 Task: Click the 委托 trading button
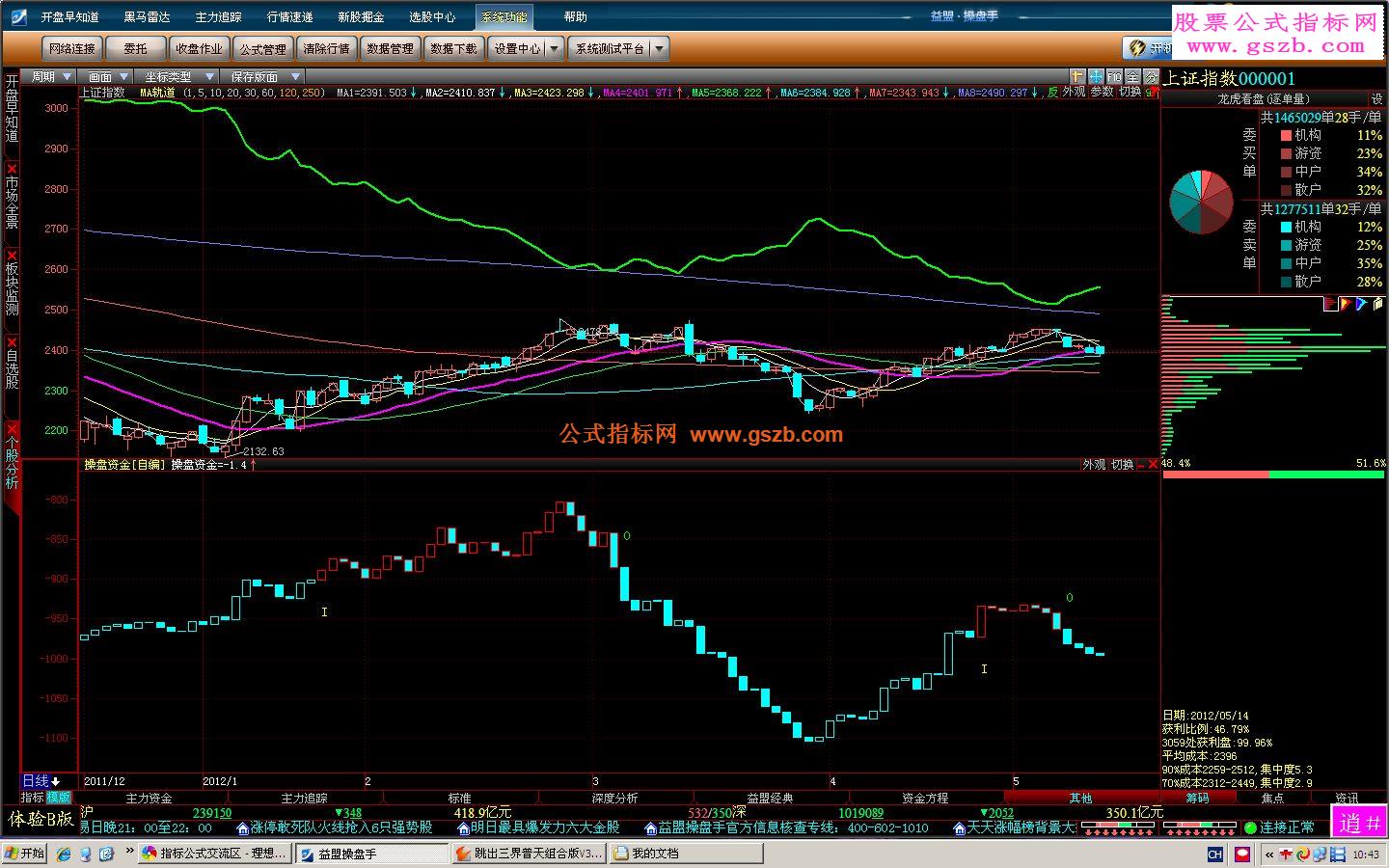[135, 48]
